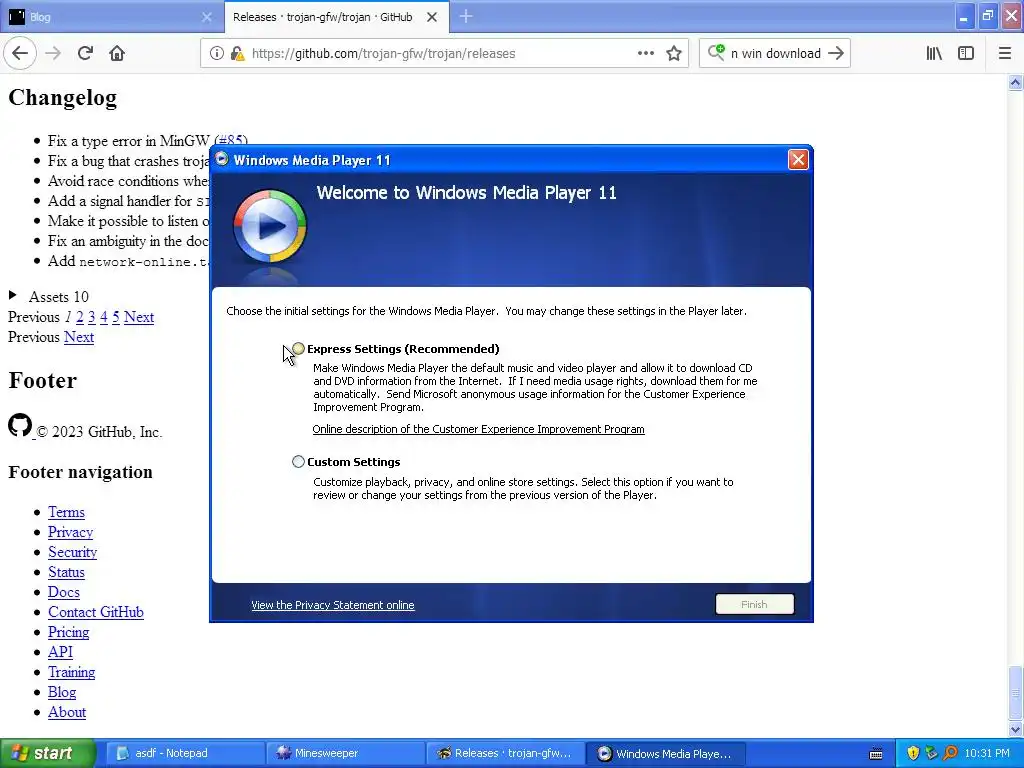
Task: Open Customer Experience Improvement Program description link
Action: coord(478,429)
